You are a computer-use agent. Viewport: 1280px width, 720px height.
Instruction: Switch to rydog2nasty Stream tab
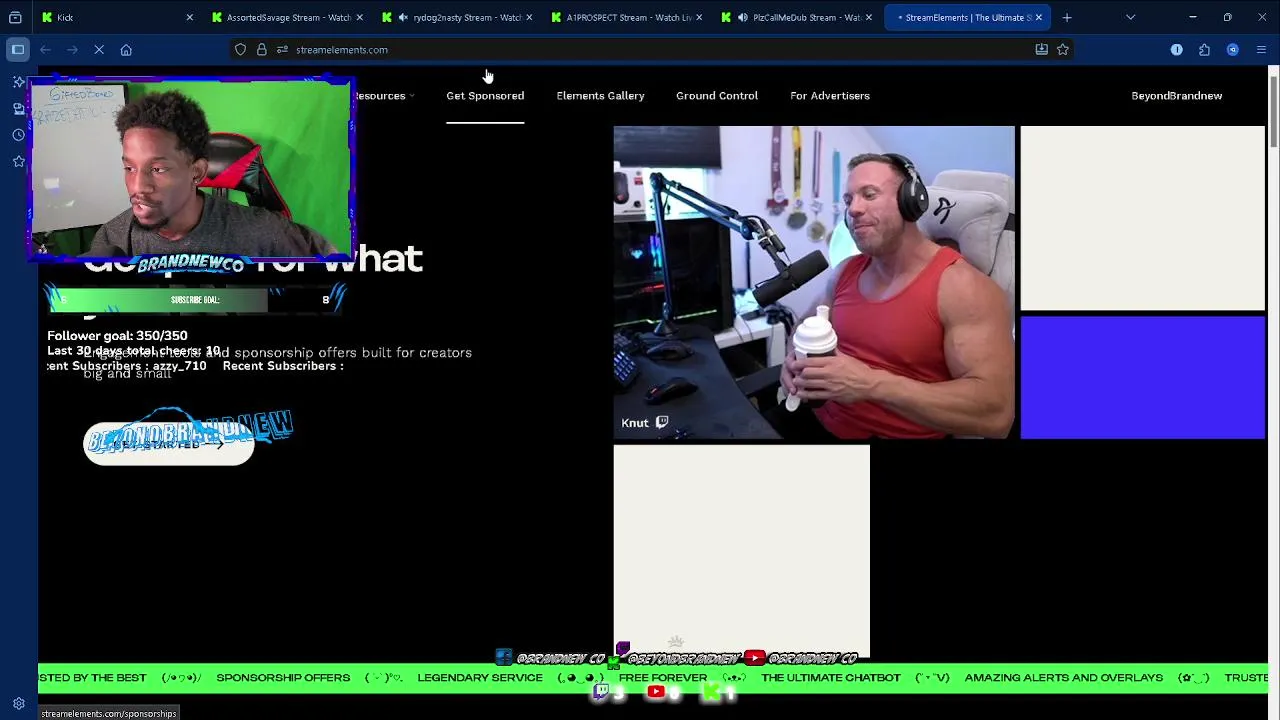(458, 17)
